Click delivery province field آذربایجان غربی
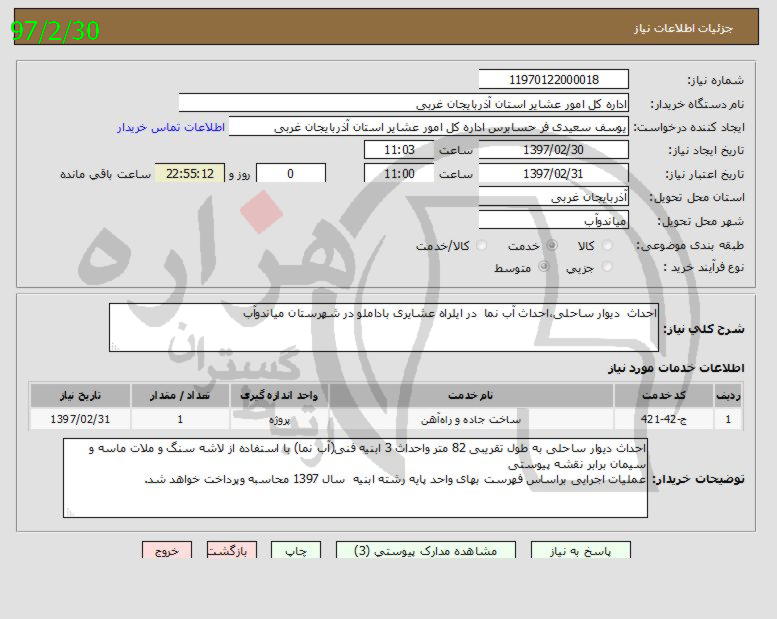777x619 pixels. tap(554, 197)
